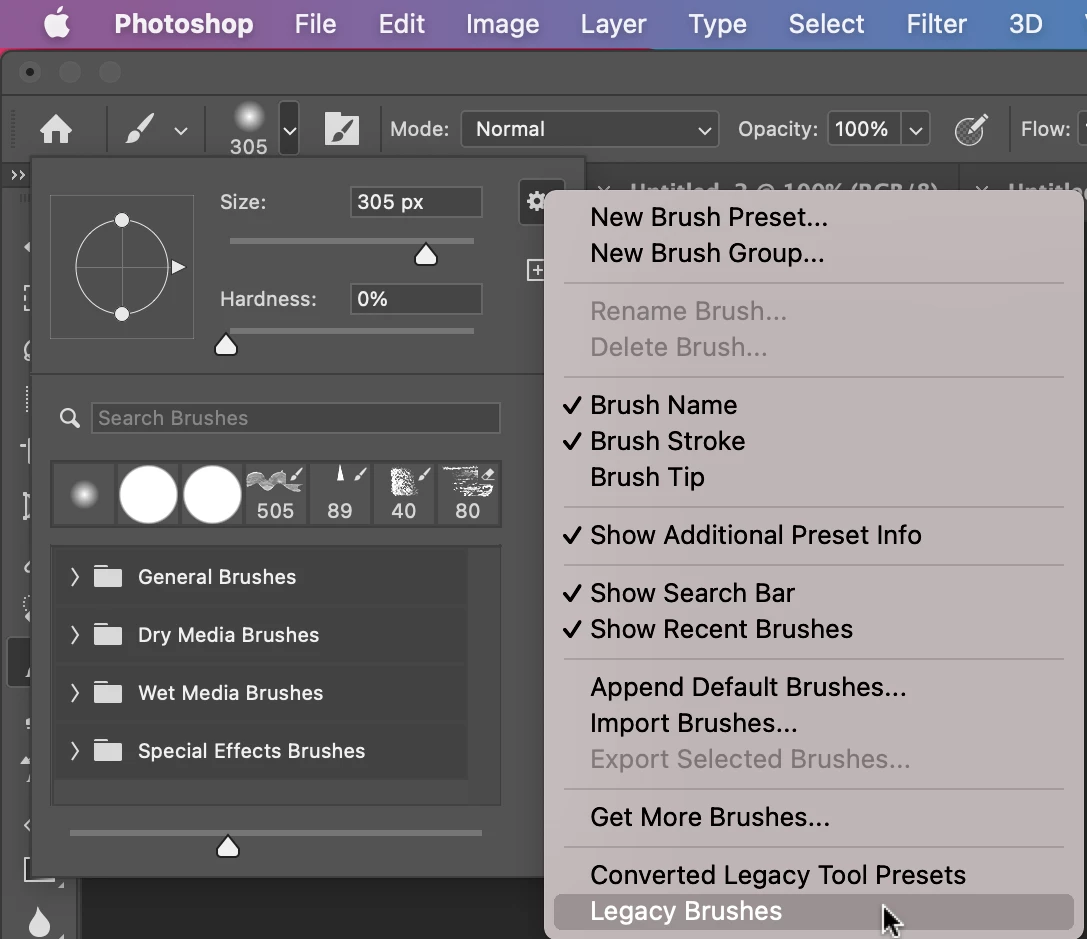The height and width of the screenshot is (939, 1087).
Task: Click the Hardness slider handle
Action: pyautogui.click(x=226, y=344)
